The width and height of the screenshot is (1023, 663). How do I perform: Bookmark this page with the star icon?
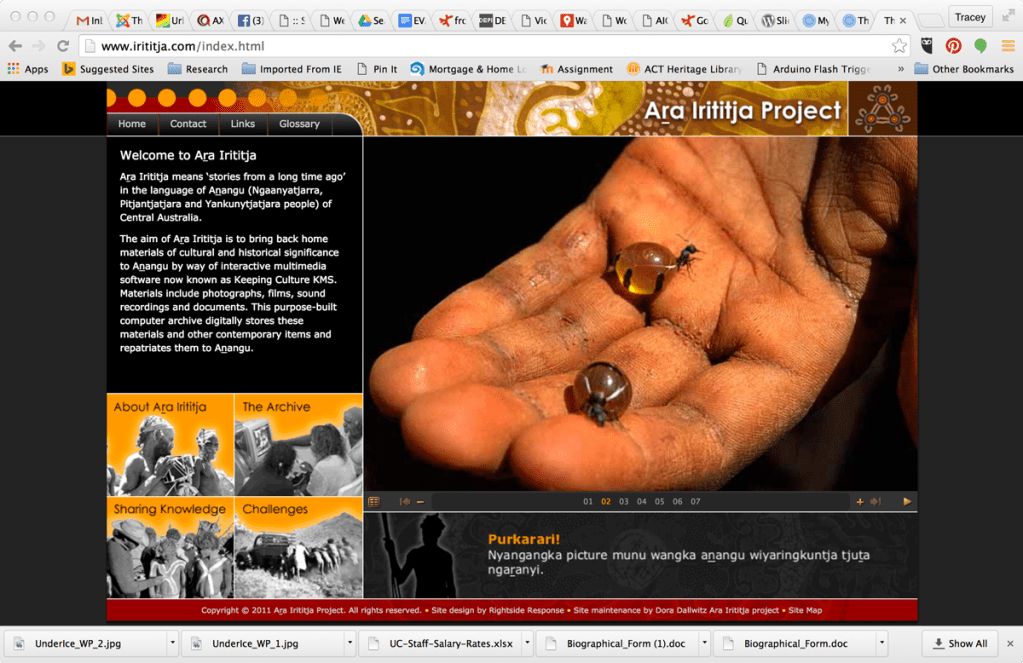point(899,46)
